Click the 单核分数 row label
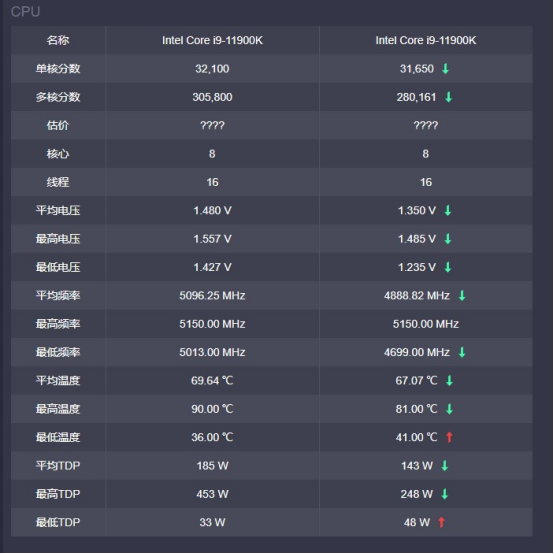Image resolution: width=554 pixels, height=554 pixels. click(x=58, y=69)
